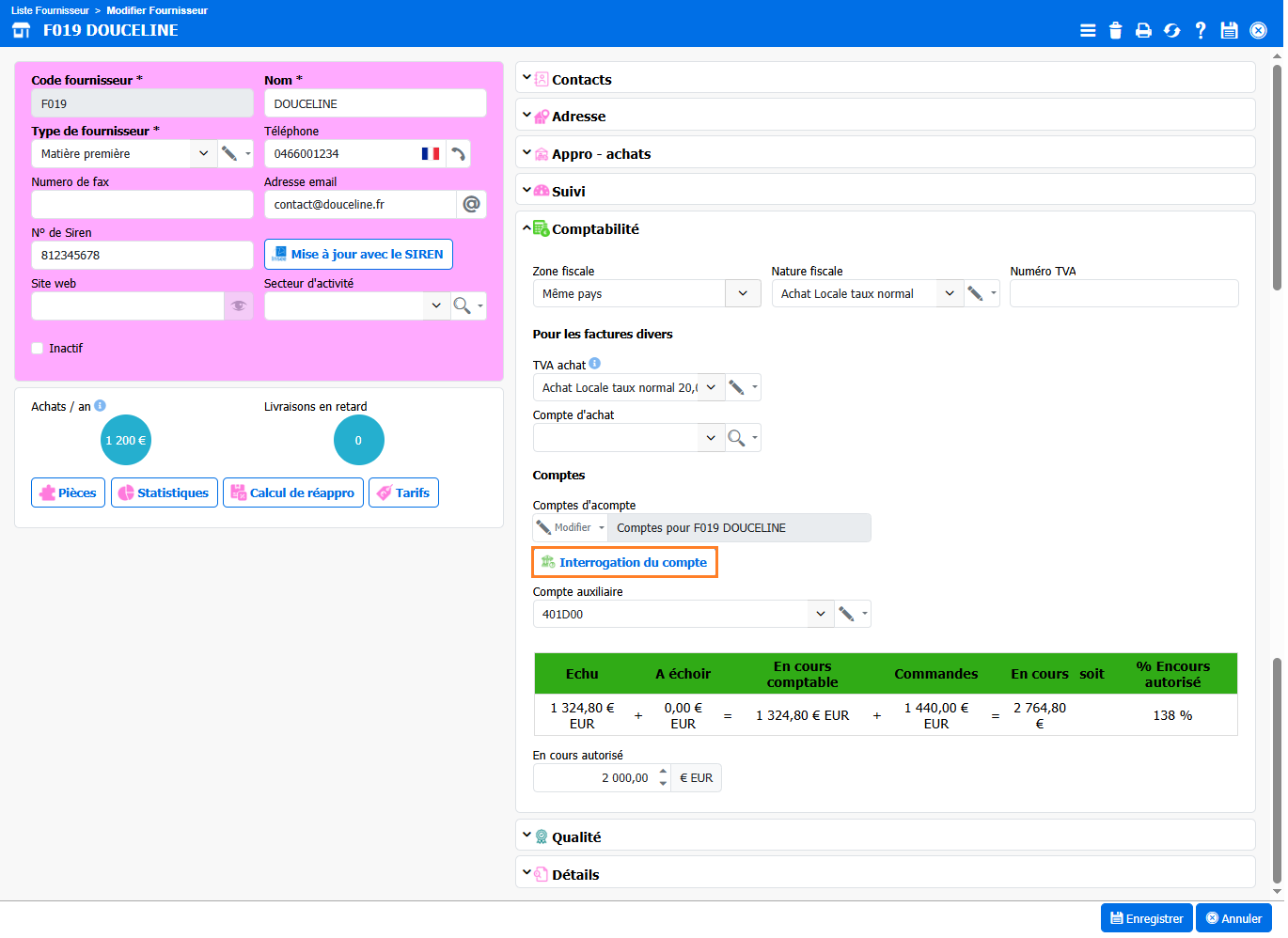This screenshot has width=1288, height=938.
Task: Expand the Contacts section
Action: coord(581,80)
